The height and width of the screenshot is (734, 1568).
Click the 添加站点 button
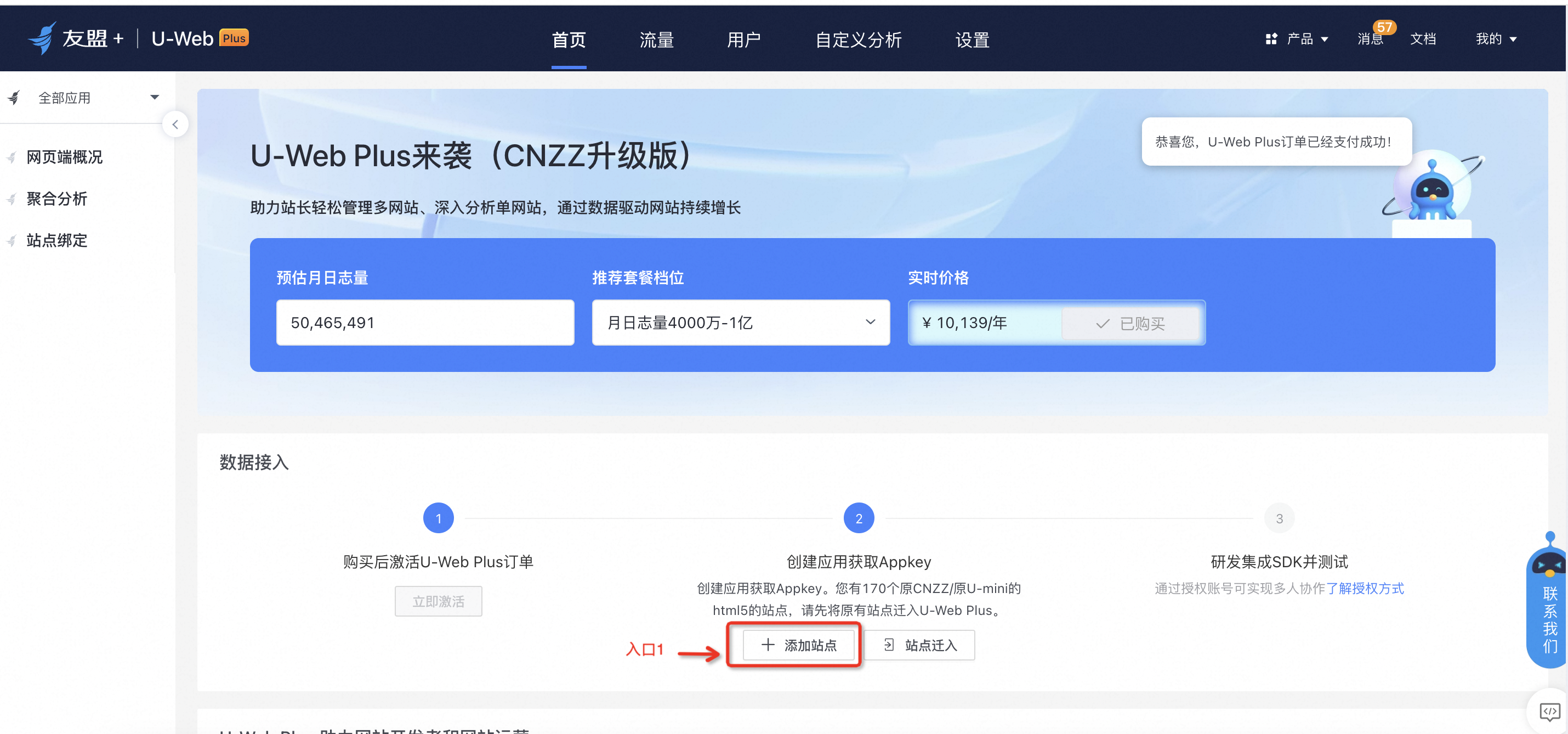[799, 645]
